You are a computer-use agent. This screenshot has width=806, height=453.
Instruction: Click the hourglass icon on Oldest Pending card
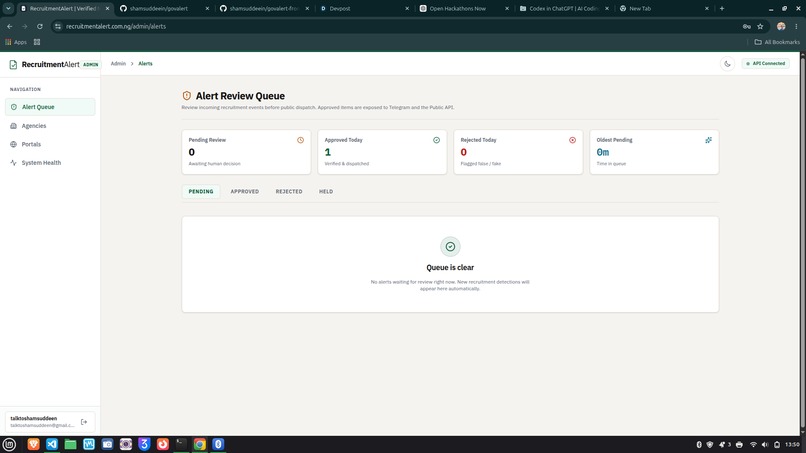pos(708,140)
